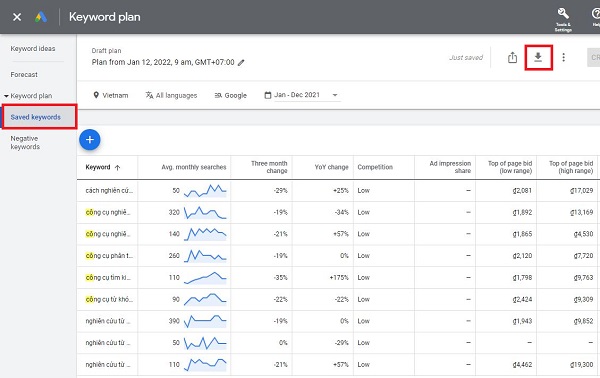Open Negative keywords in sidebar
This screenshot has height=378, width=600.
pyautogui.click(x=25, y=142)
